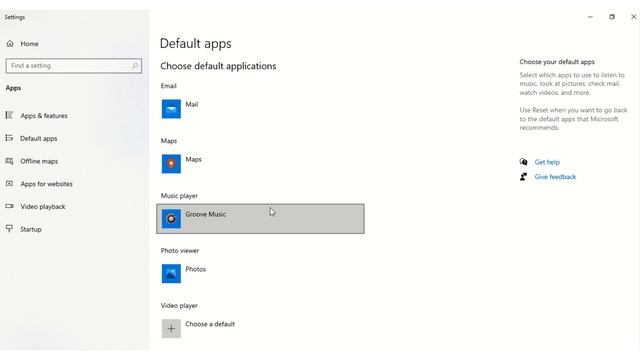Click the Startup sidebar icon

(9, 229)
